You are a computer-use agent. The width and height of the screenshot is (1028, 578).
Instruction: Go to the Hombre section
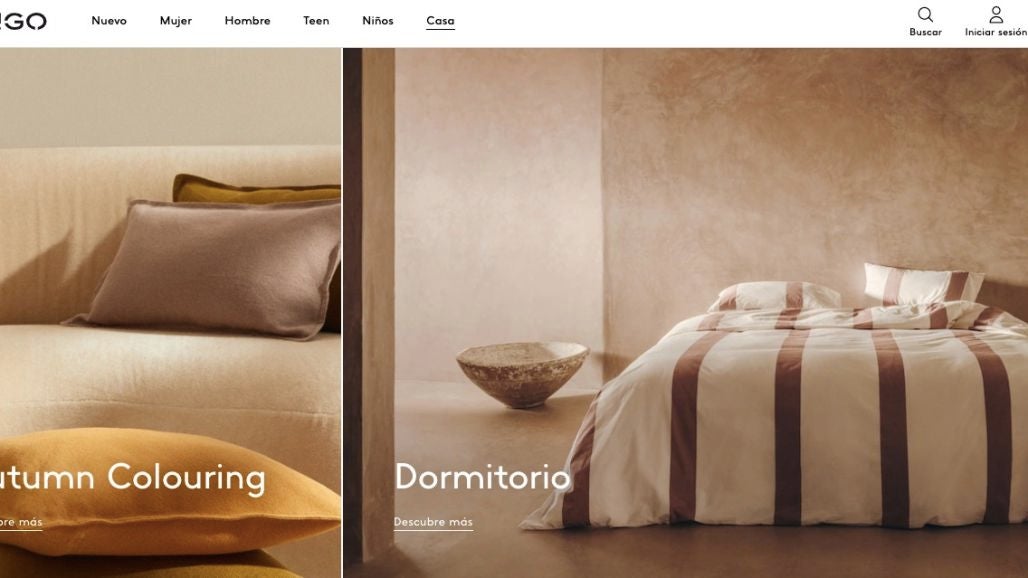pos(247,21)
